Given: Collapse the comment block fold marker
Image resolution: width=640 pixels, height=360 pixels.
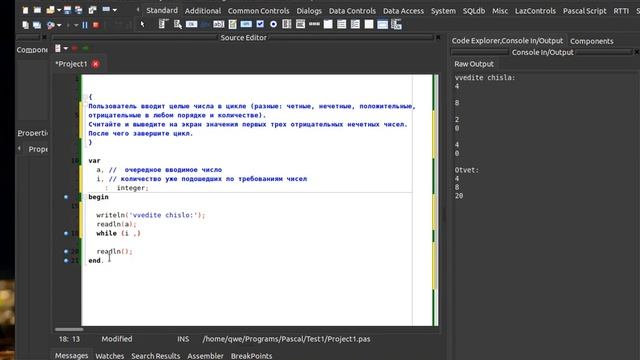Looking at the screenshot, I should tap(85, 97).
